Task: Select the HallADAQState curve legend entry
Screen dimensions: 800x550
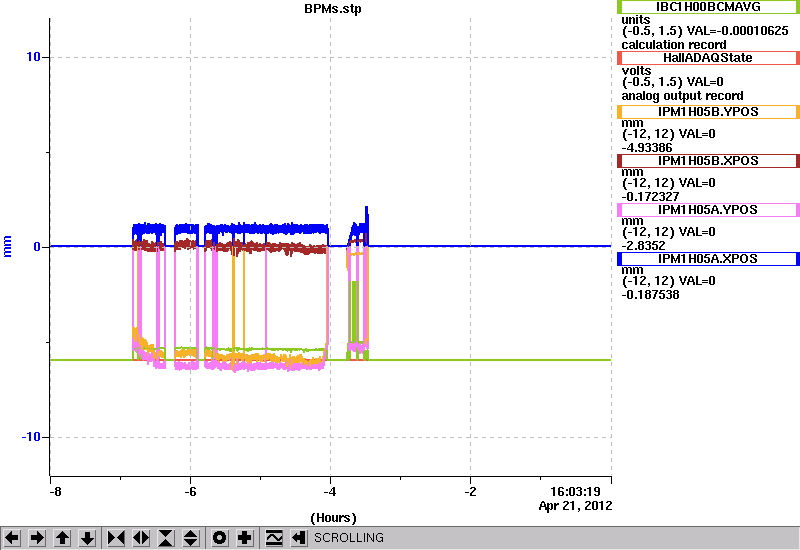Action: 708,58
